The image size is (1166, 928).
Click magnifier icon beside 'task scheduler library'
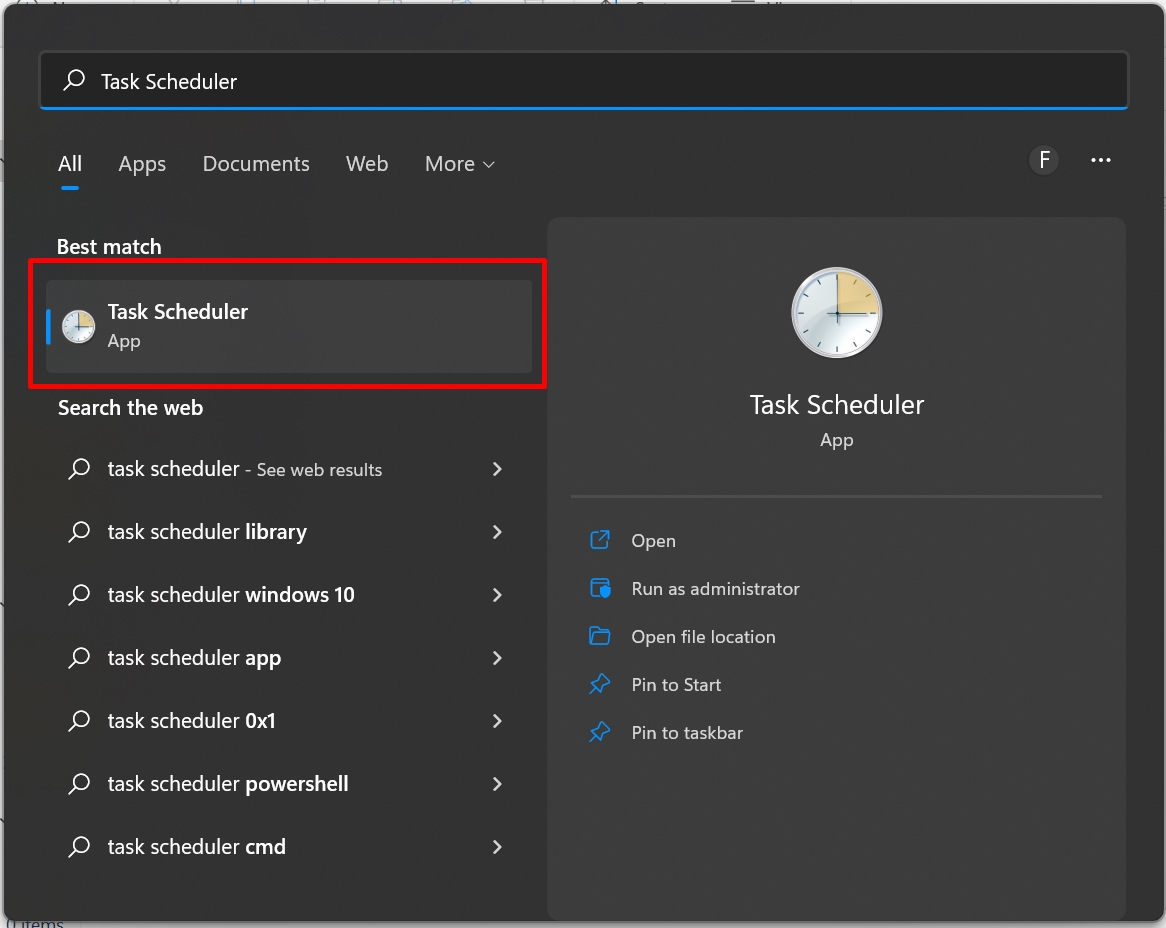point(79,532)
